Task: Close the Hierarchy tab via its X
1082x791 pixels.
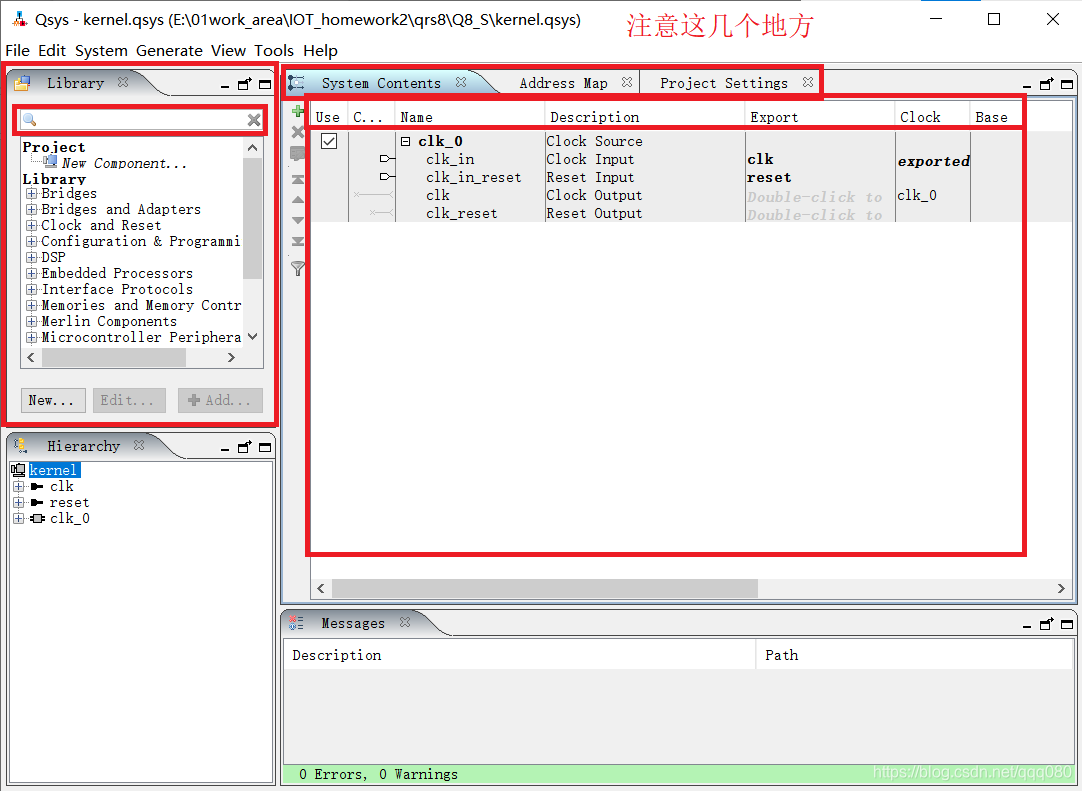Action: [x=139, y=445]
